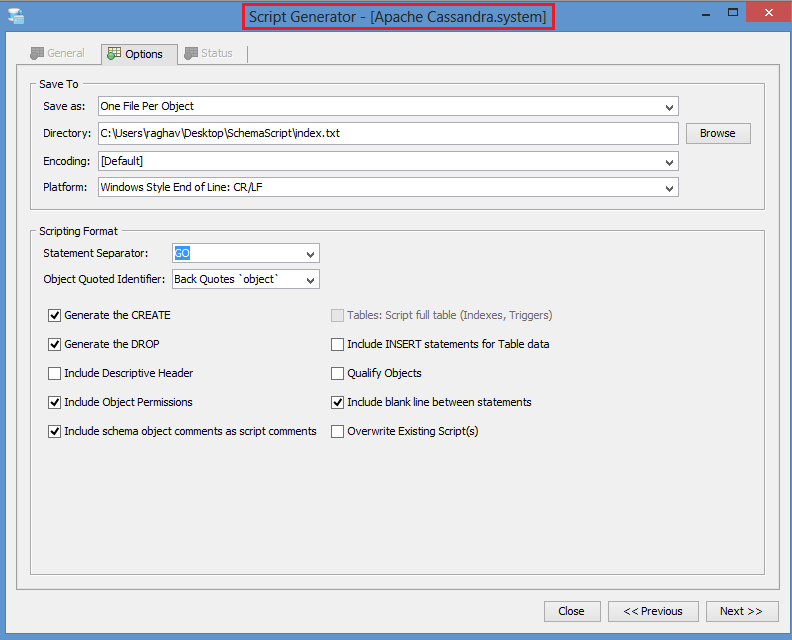The image size is (792, 640).
Task: Click the General tab icon
Action: 37,53
